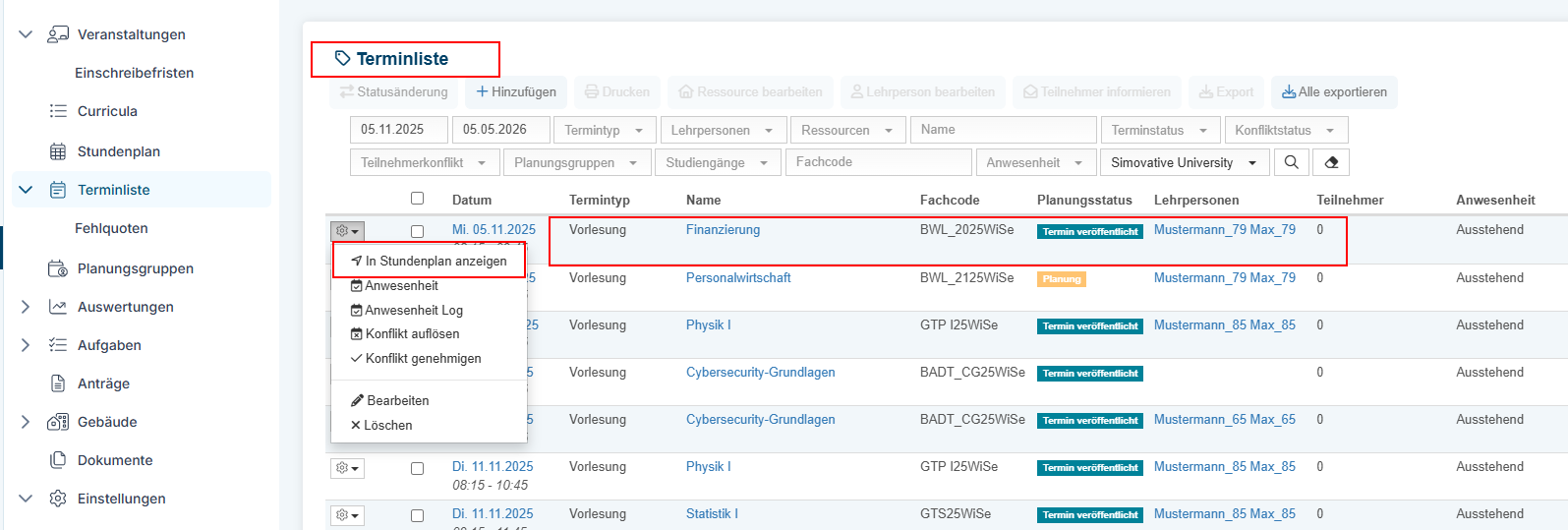Open the gear menu for Di. 11.11.2025 Physik I

coord(347,468)
